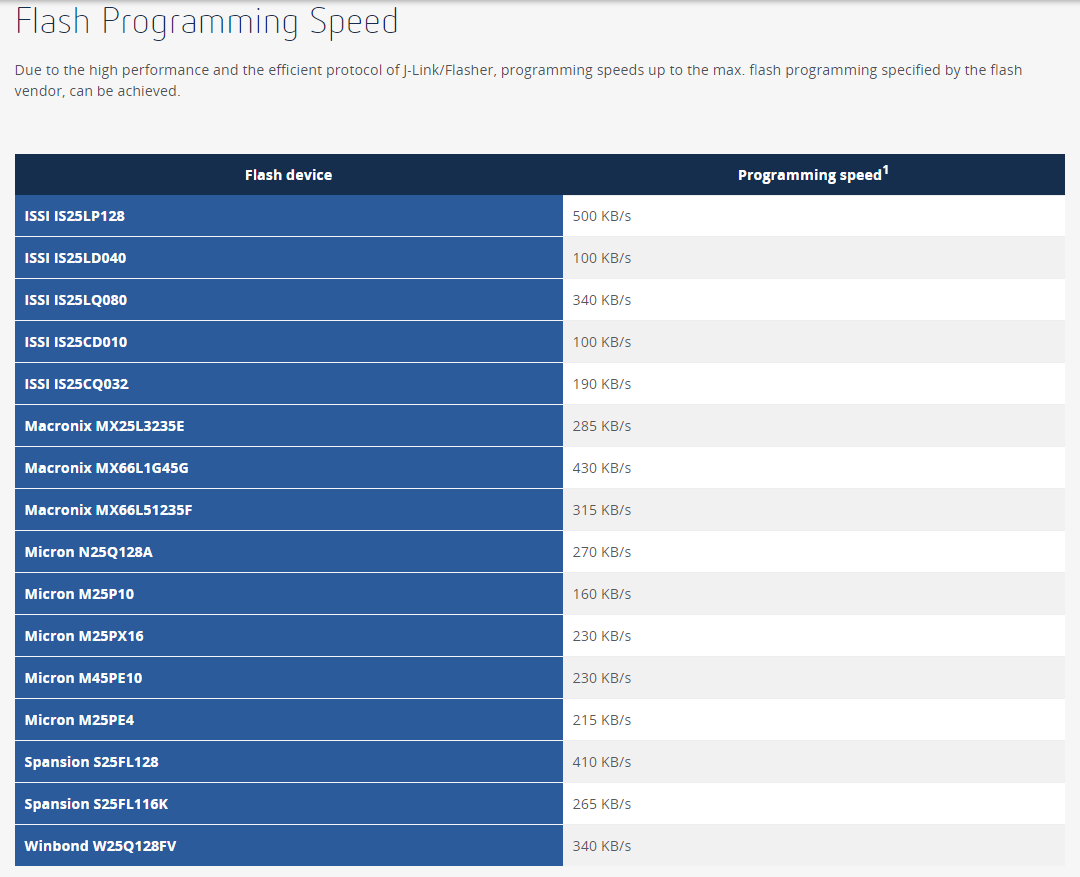This screenshot has width=1080, height=877.
Task: Select the ISSI IS25LP128 row label
Action: 74,216
